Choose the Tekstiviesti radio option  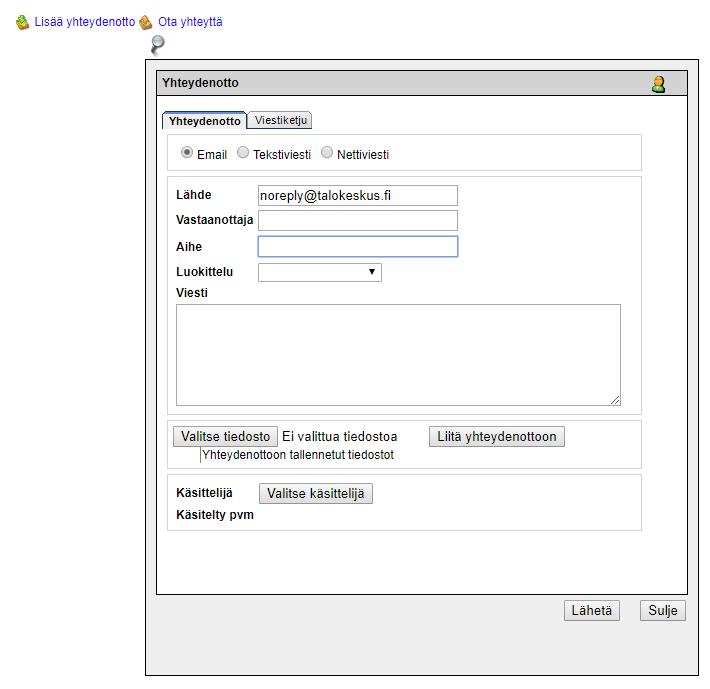(x=243, y=153)
